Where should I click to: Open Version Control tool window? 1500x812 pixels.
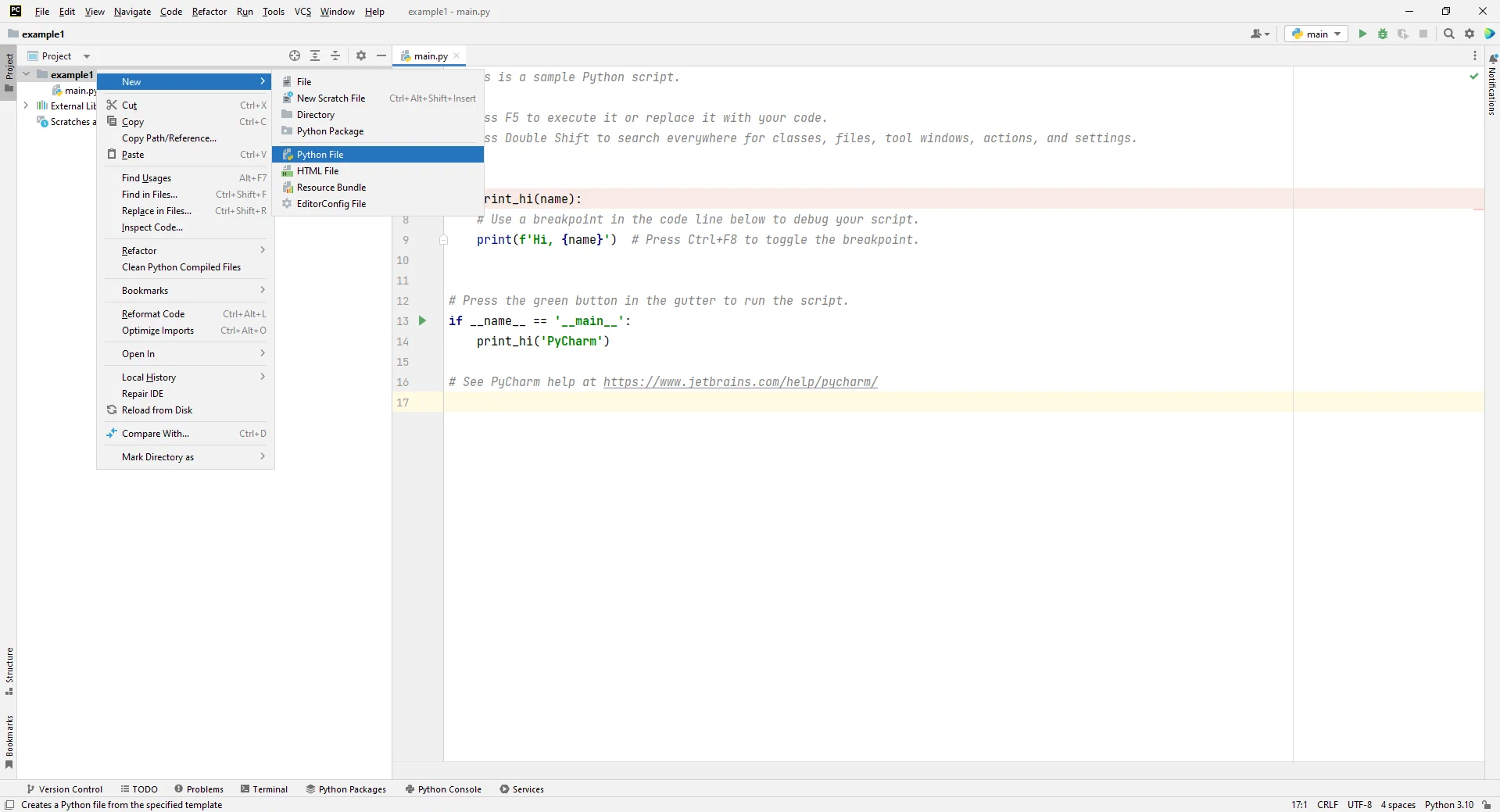[65, 789]
